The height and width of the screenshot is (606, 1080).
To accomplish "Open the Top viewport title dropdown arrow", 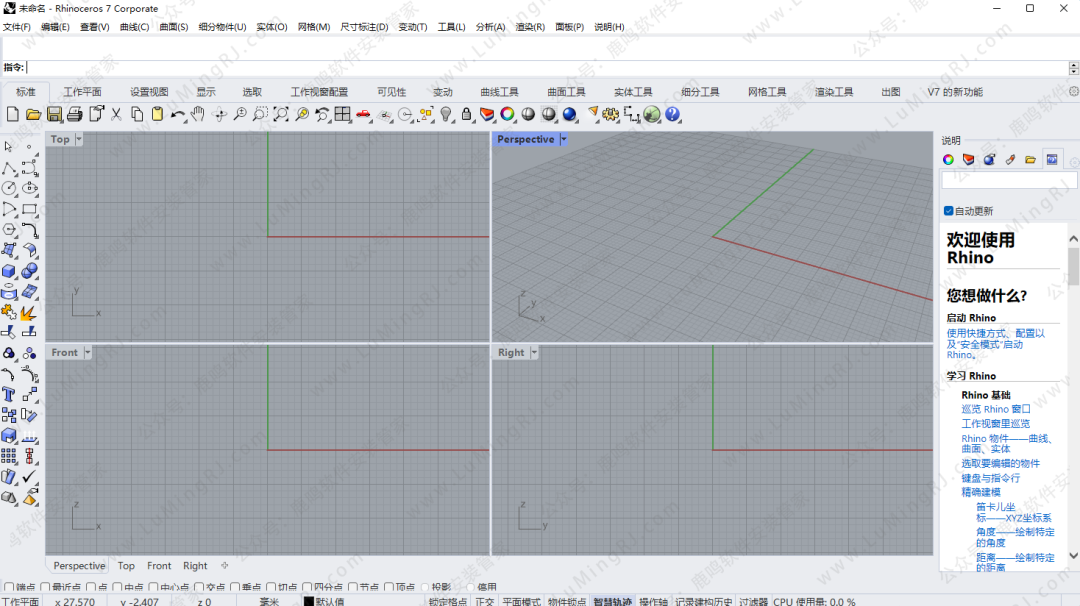I will click(79, 139).
